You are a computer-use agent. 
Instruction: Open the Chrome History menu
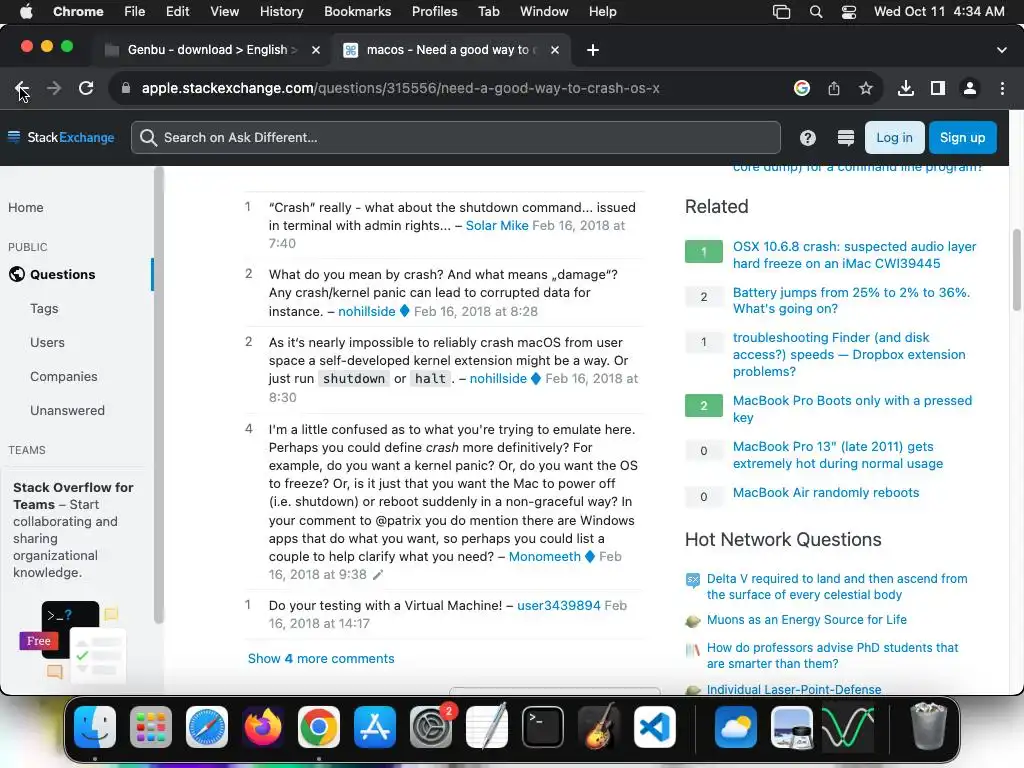coord(281,12)
